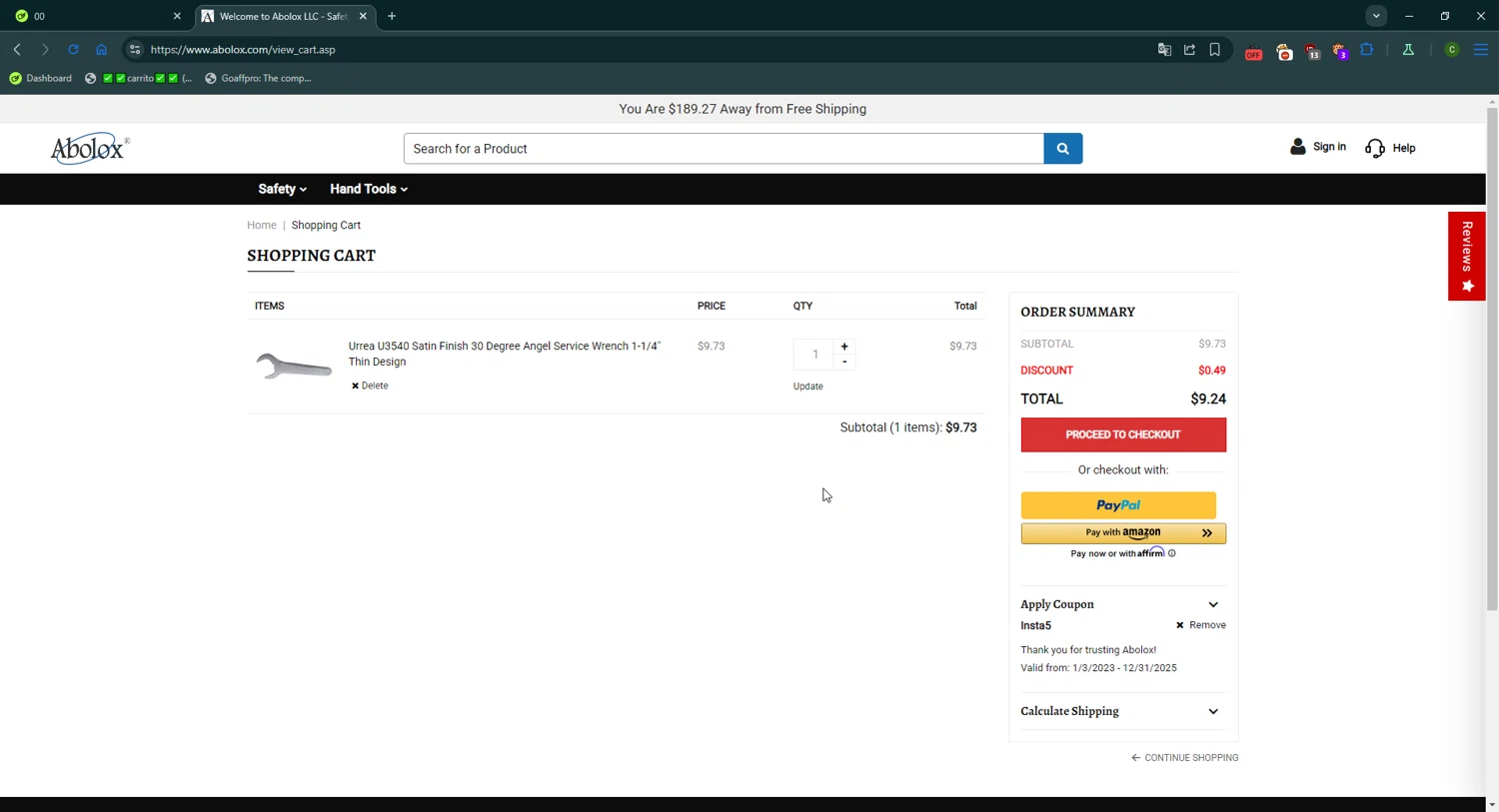Click the Subtotal (1 items) line
The image size is (1499, 812).
(908, 427)
